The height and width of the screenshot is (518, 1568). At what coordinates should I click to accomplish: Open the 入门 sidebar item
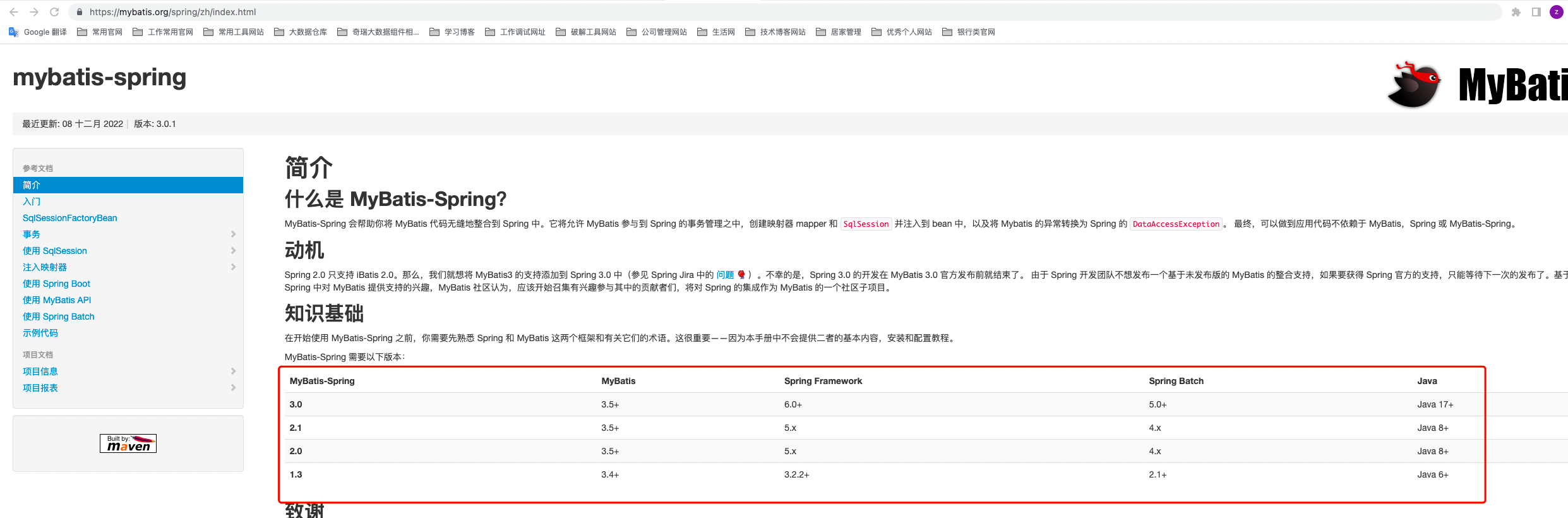[x=32, y=202]
